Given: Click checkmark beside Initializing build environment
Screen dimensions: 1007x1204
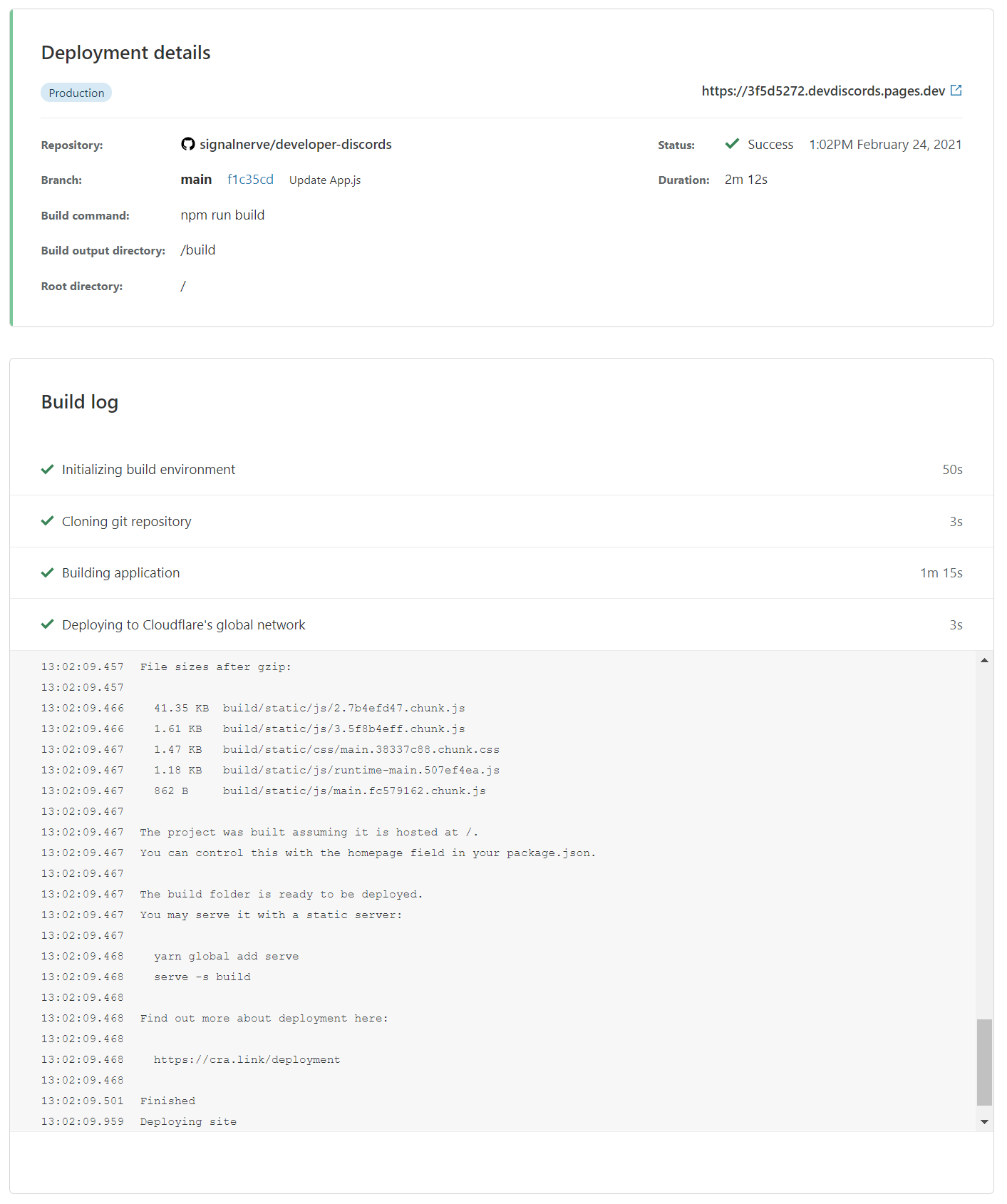Looking at the screenshot, I should click(x=47, y=469).
